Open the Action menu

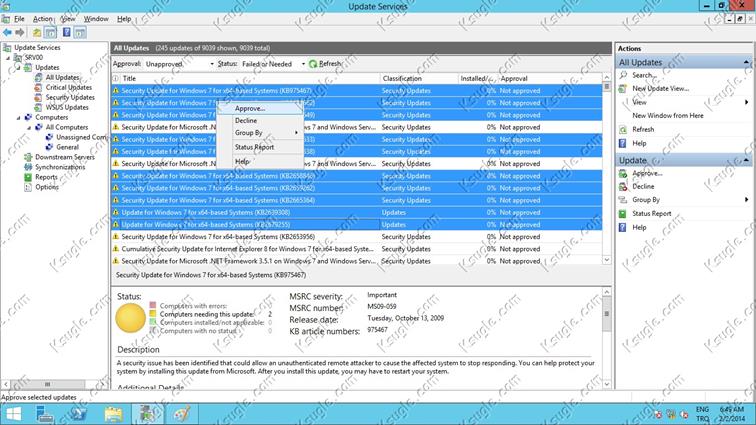42,19
